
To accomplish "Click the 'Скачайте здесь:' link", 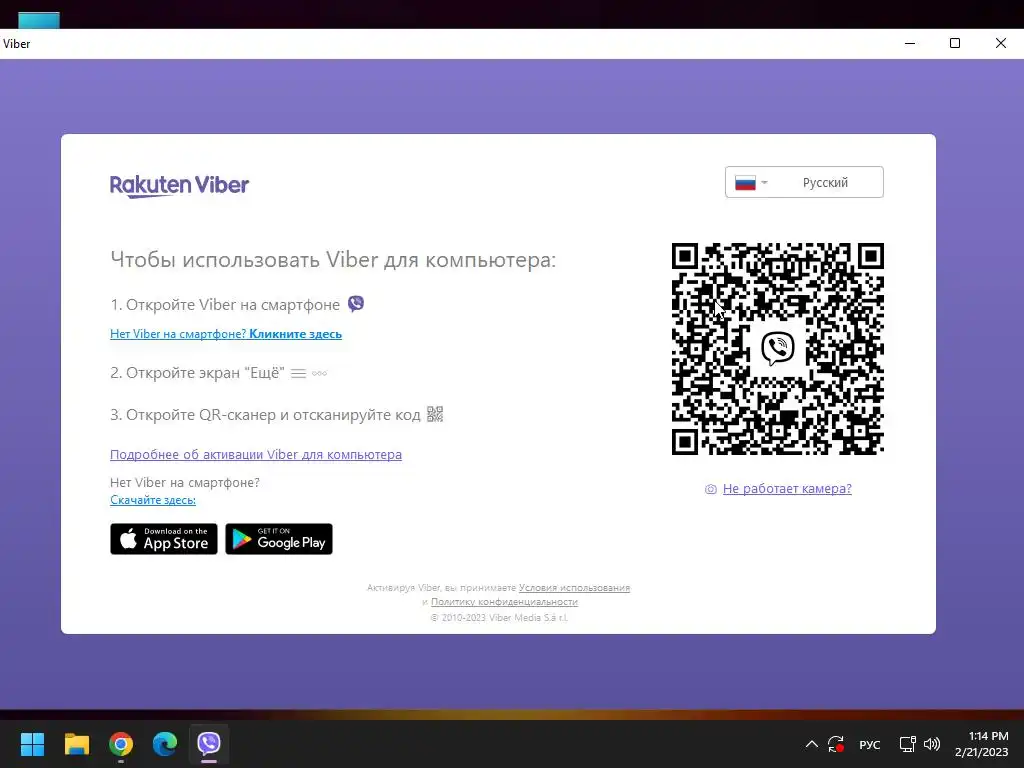I will (x=153, y=500).
